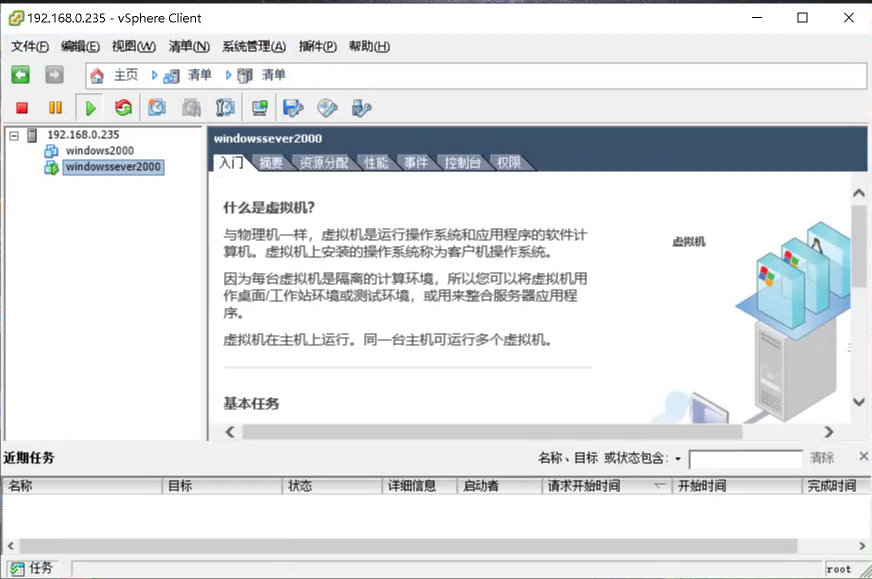Click the USB device connect icon
Viewport: 872px width, 579px height.
point(361,107)
